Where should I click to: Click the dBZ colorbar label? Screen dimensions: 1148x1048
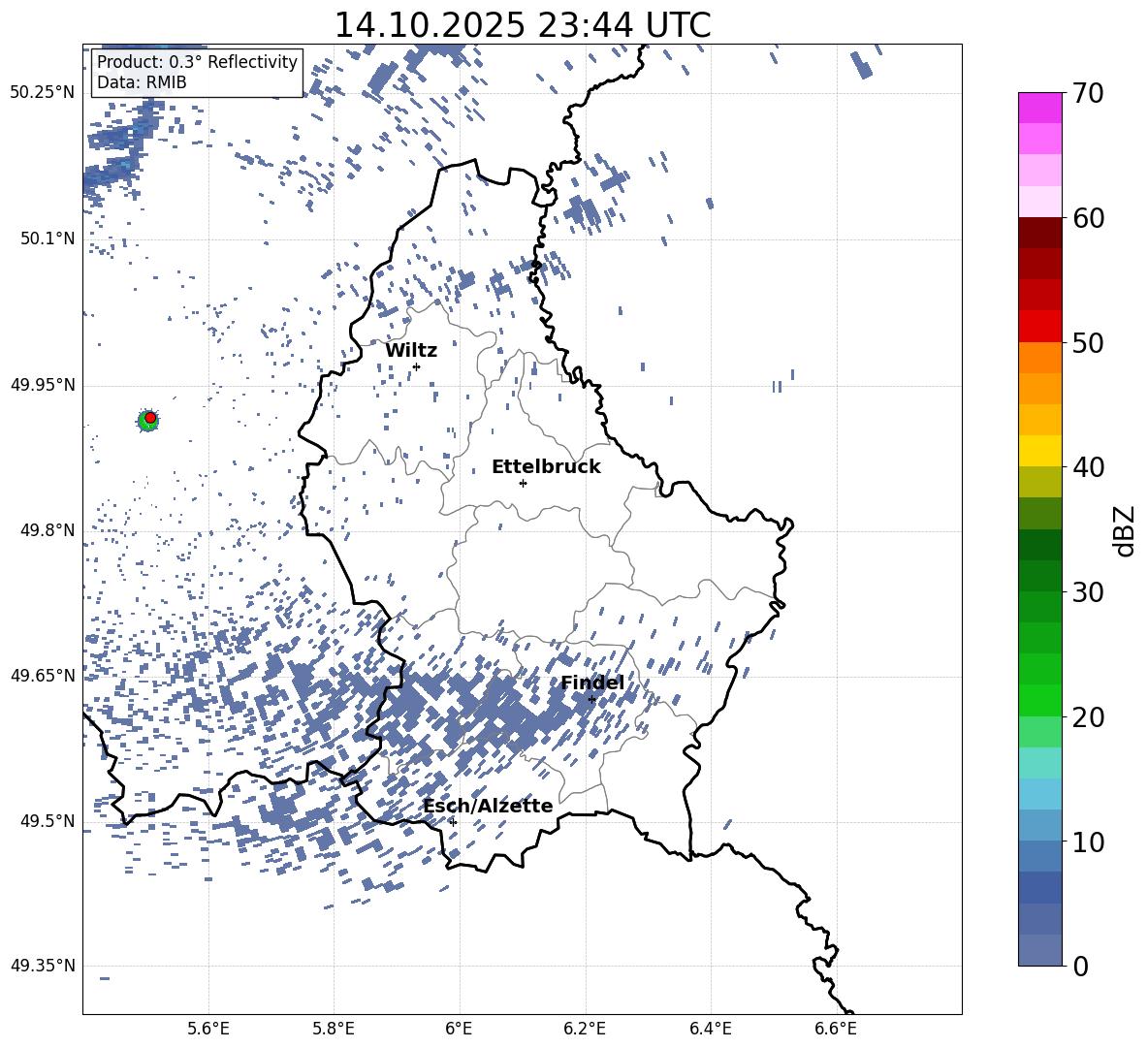(1123, 530)
